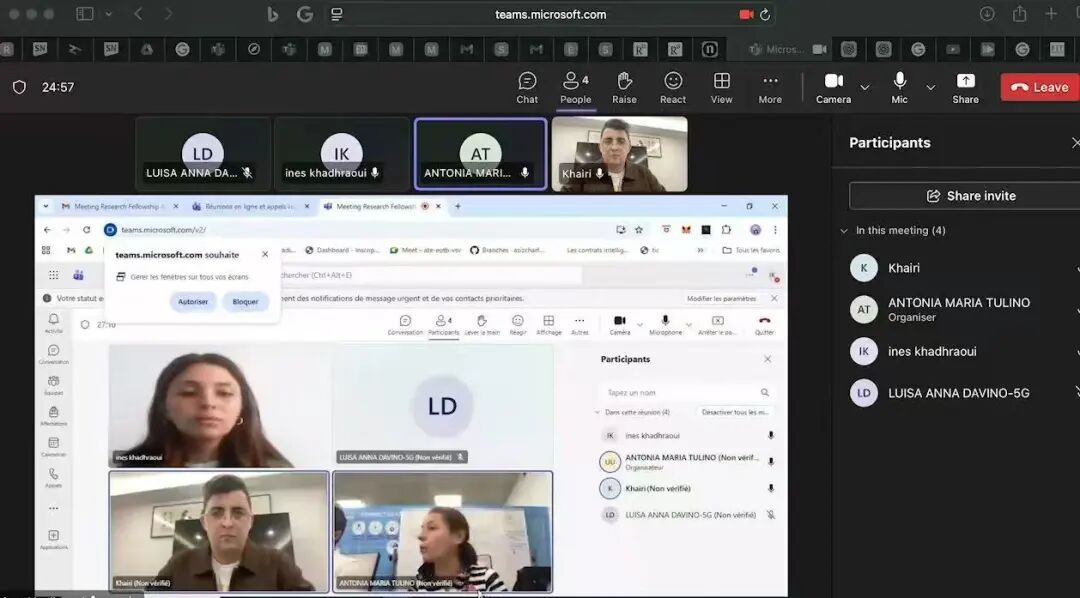Expand the Camera options dropdown arrow

[865, 88]
